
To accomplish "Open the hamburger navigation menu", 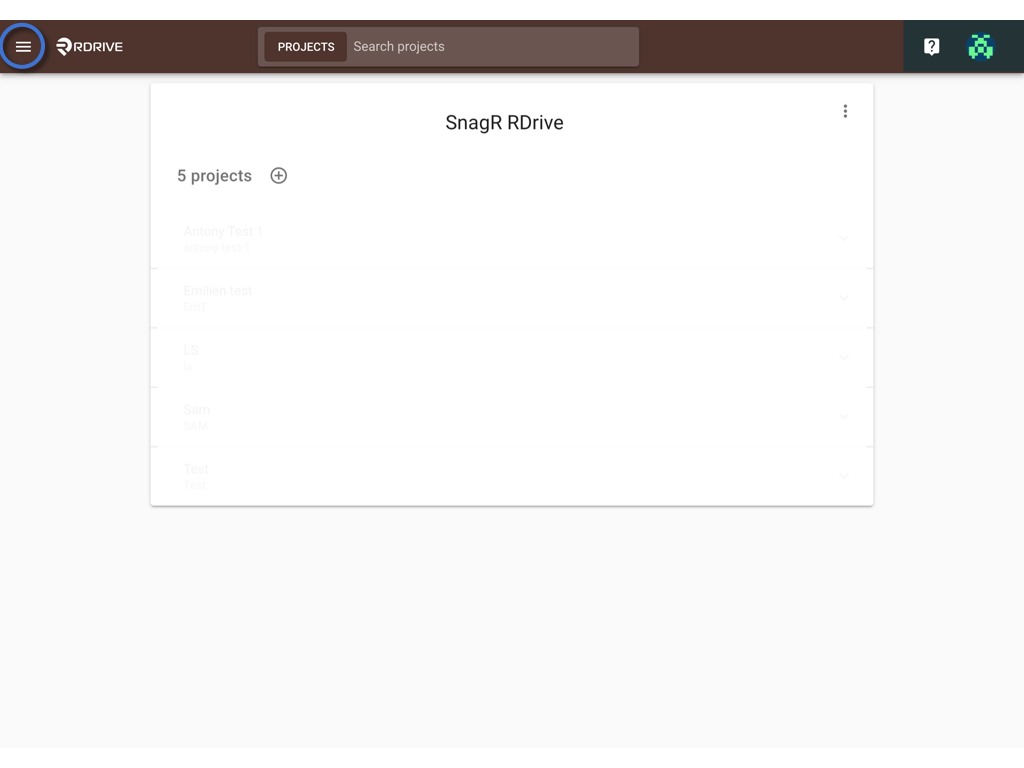I will point(23,46).
